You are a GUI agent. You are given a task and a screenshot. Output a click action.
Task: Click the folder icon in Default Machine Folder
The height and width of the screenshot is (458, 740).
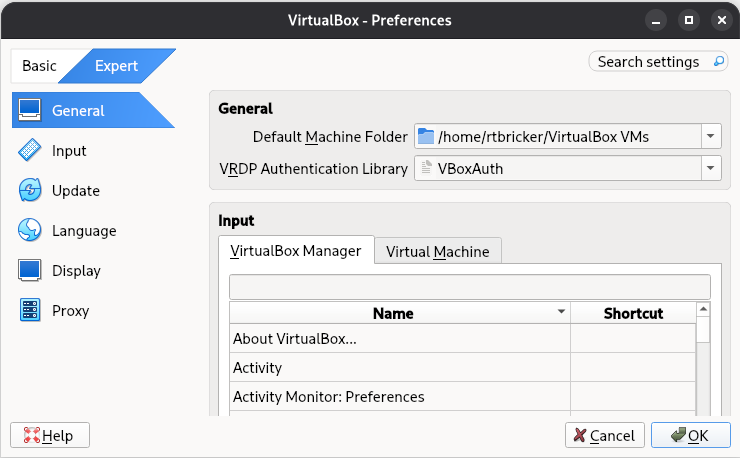426,136
